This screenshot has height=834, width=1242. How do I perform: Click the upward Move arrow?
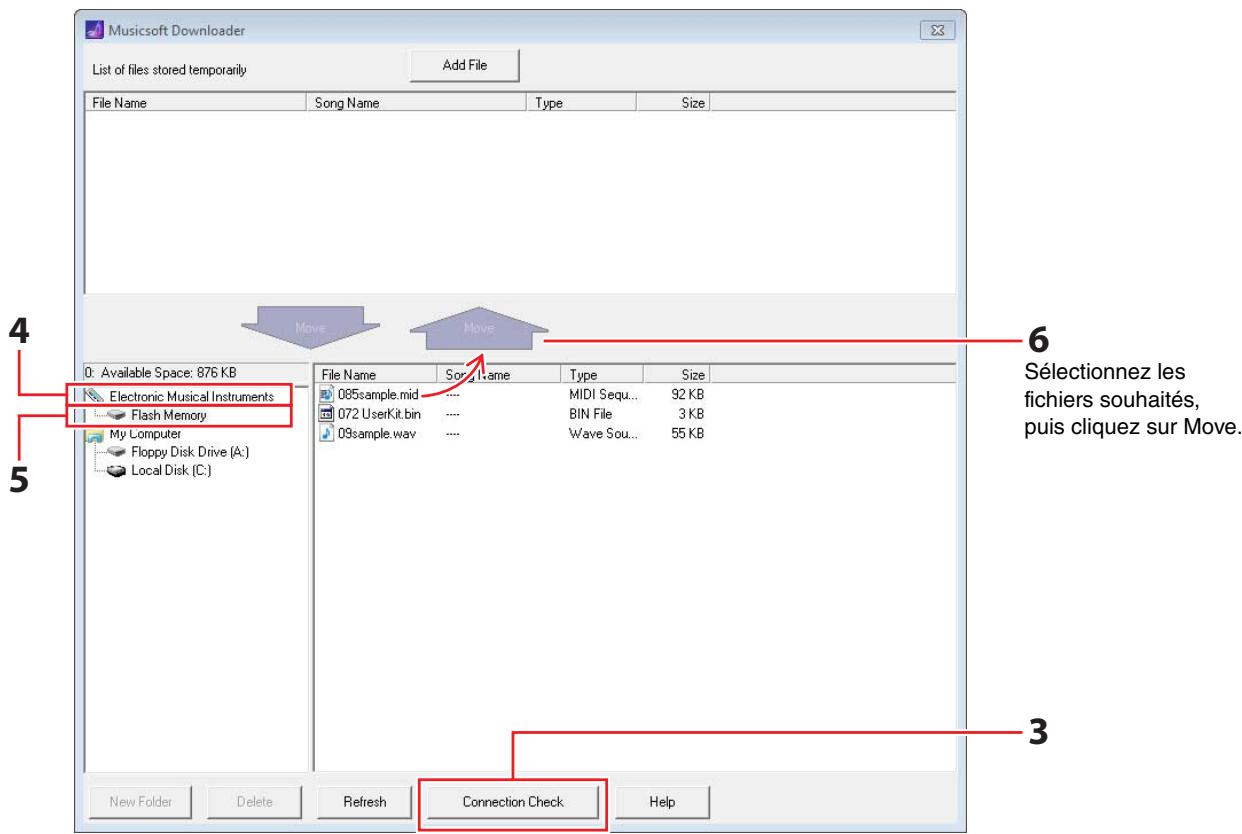click(478, 327)
